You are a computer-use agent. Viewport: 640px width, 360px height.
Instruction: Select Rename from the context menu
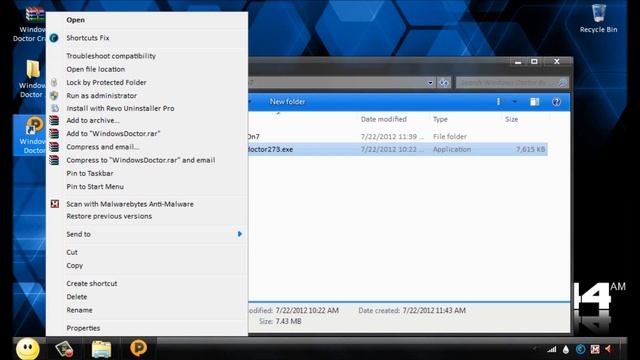point(146,310)
